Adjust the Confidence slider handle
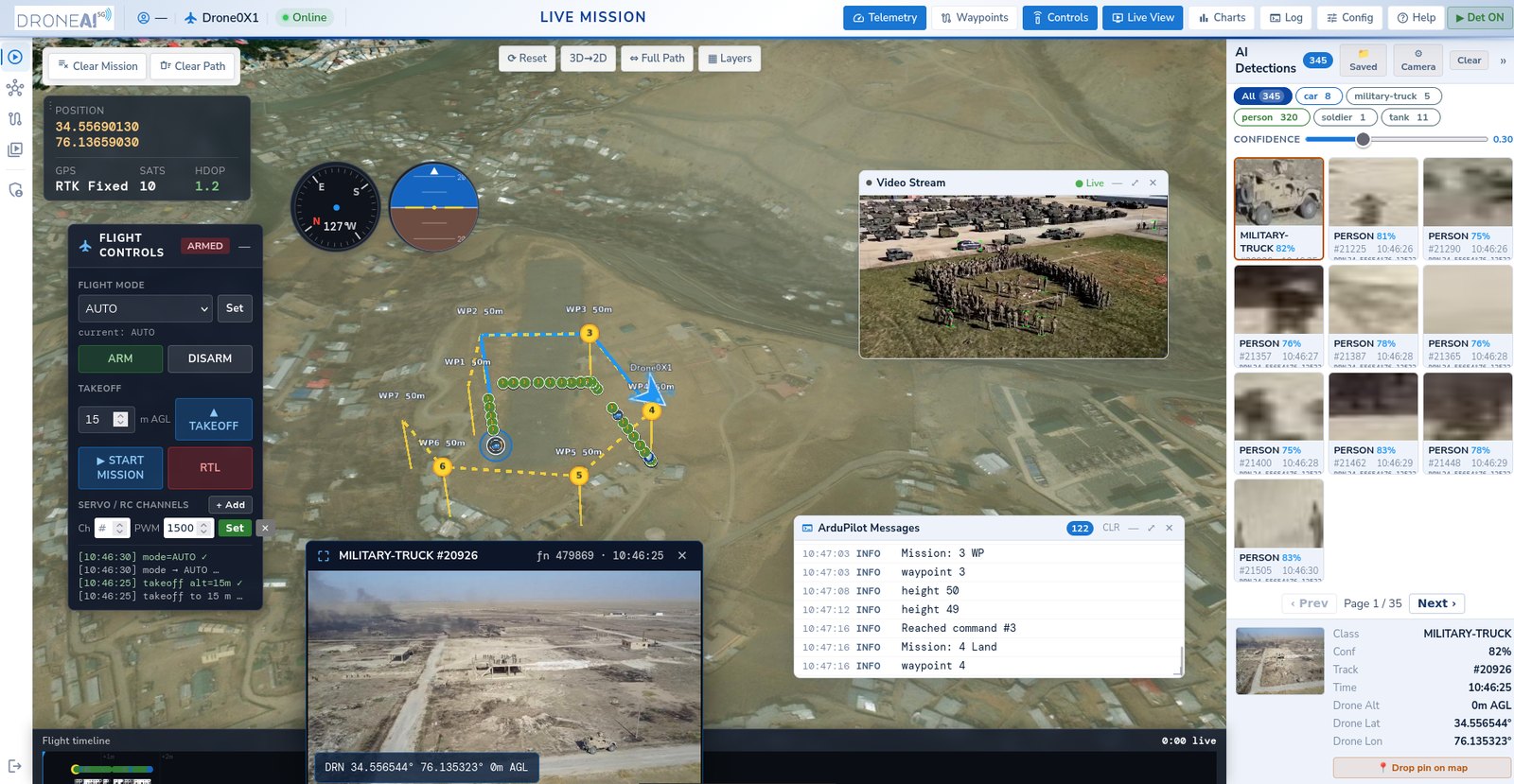 [1363, 139]
